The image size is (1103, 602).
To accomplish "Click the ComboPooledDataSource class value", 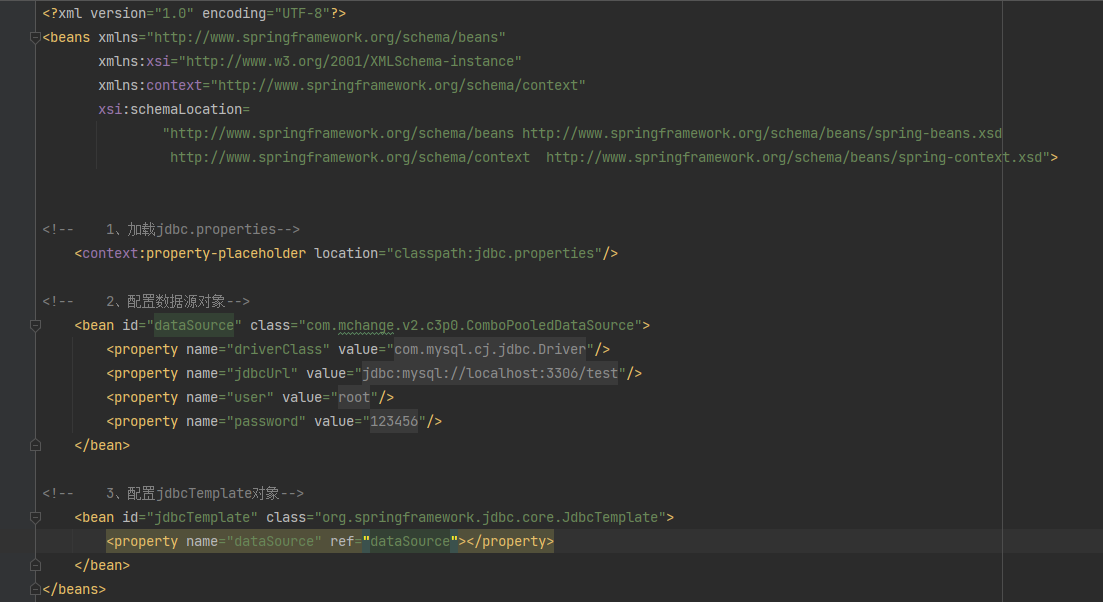I will pyautogui.click(x=470, y=326).
